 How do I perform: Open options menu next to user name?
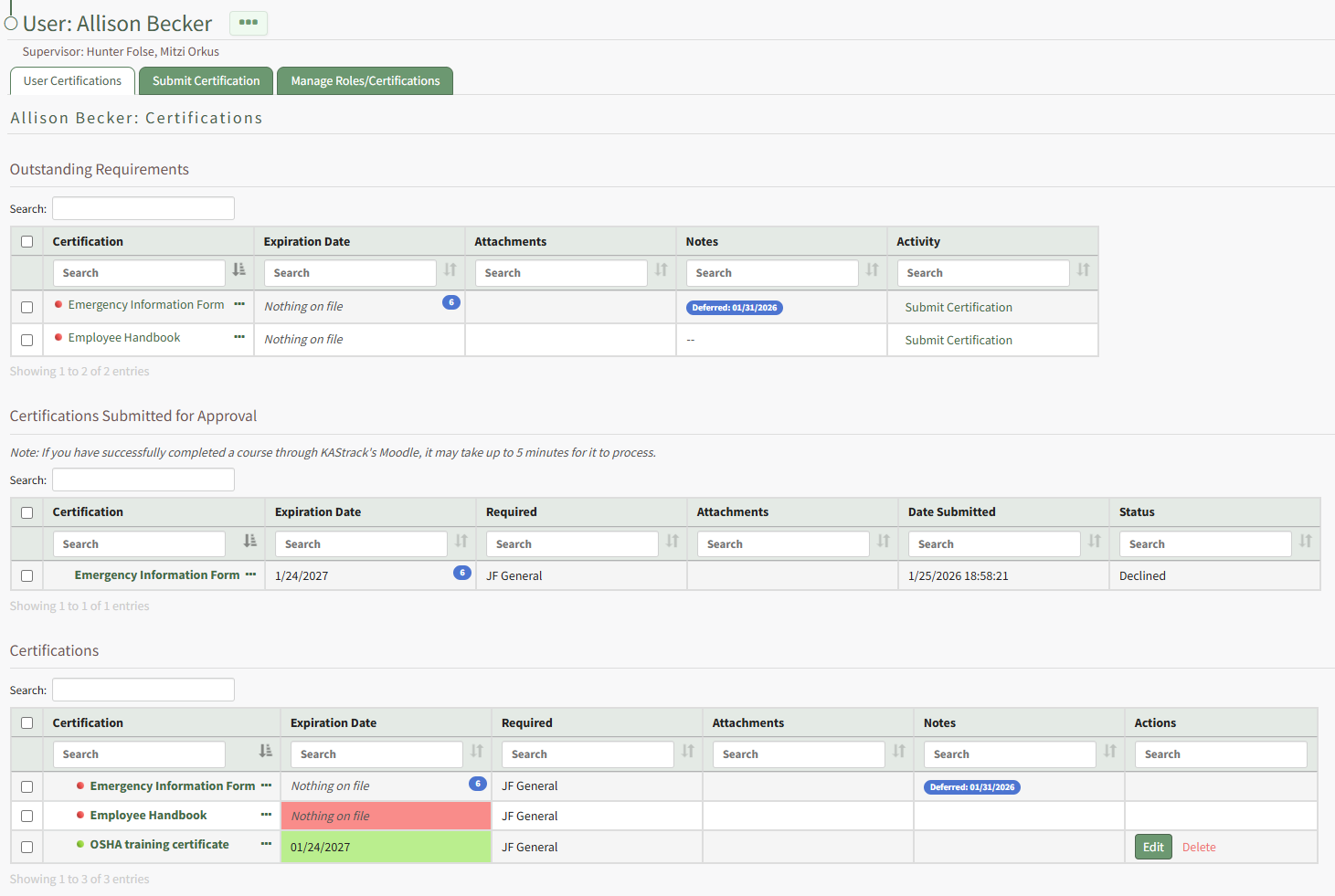[x=249, y=23]
